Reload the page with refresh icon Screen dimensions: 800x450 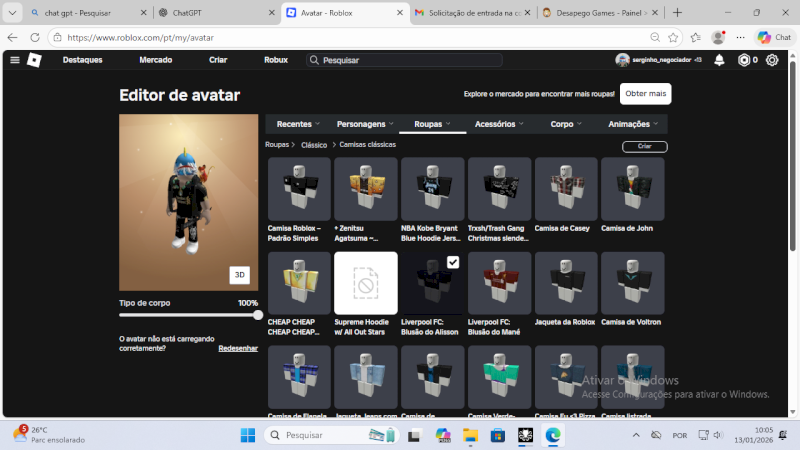pos(35,37)
